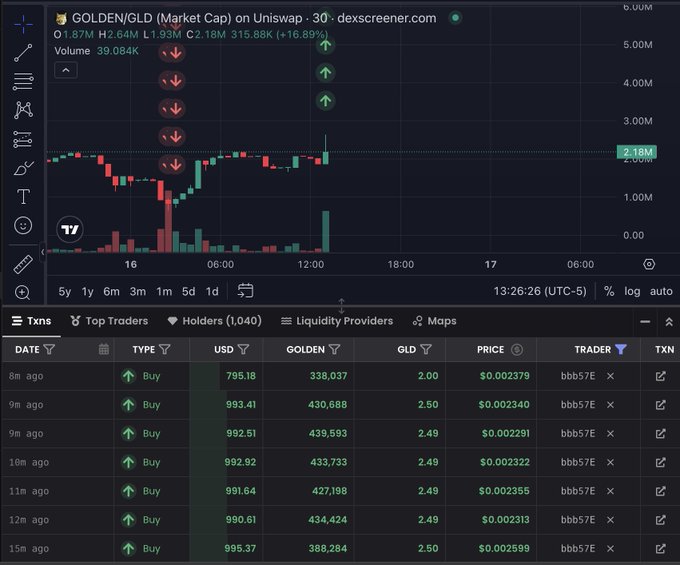Image resolution: width=680 pixels, height=565 pixels.
Task: Open the Txns tab
Action: 31,321
